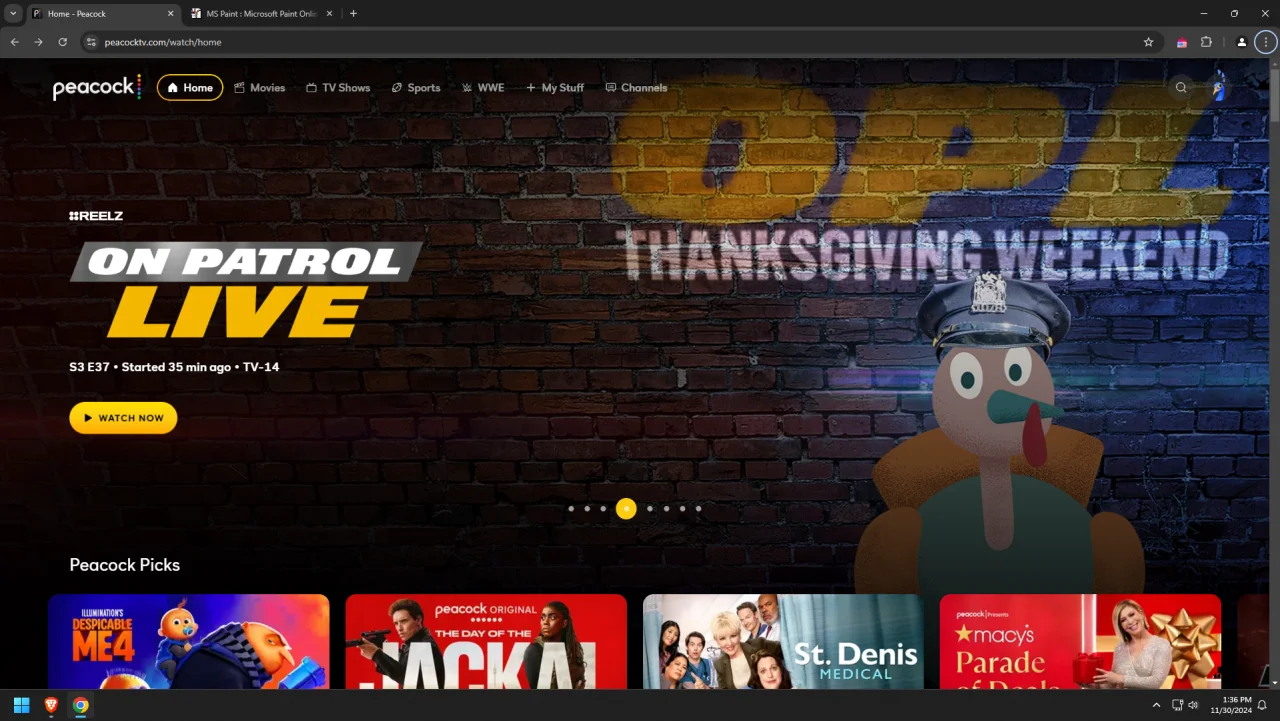Open the browser Extensions puzzle icon

pos(1206,42)
